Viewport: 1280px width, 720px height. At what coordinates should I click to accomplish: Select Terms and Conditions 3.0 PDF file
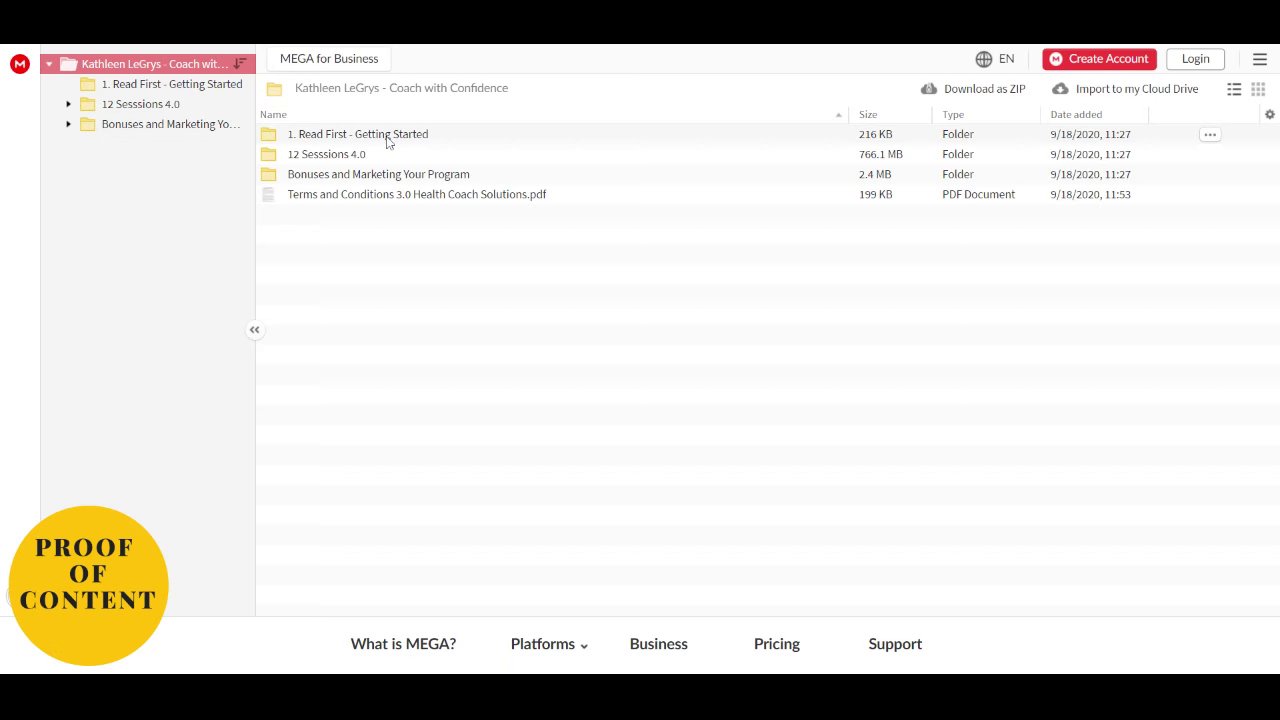point(417,194)
